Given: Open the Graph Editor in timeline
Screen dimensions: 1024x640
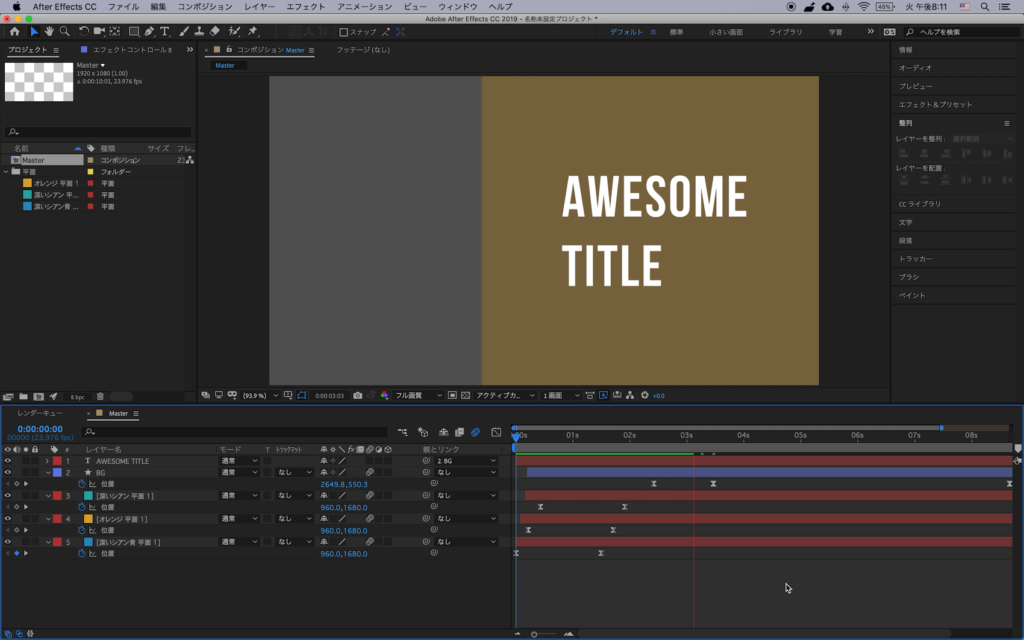Looking at the screenshot, I should coord(496,432).
